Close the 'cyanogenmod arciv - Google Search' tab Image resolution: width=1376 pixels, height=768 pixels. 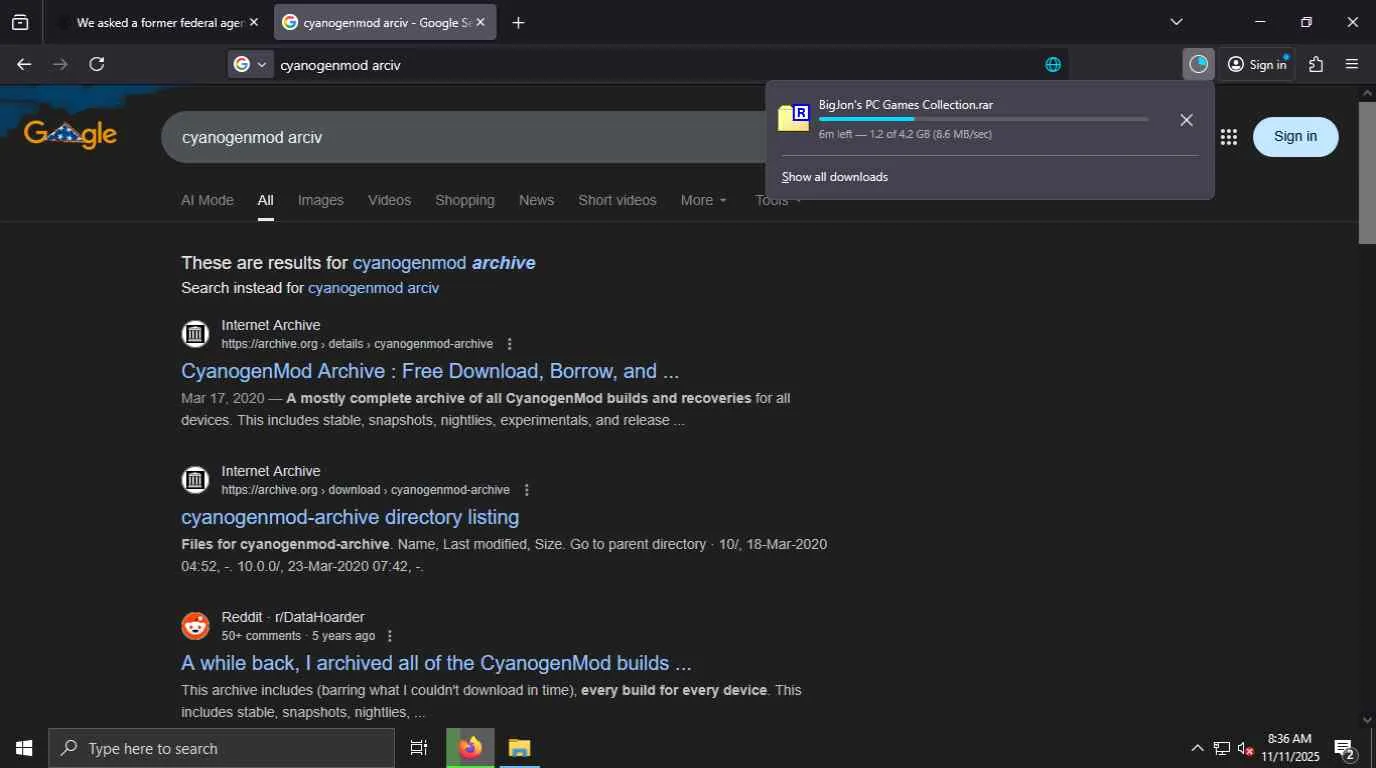point(480,22)
